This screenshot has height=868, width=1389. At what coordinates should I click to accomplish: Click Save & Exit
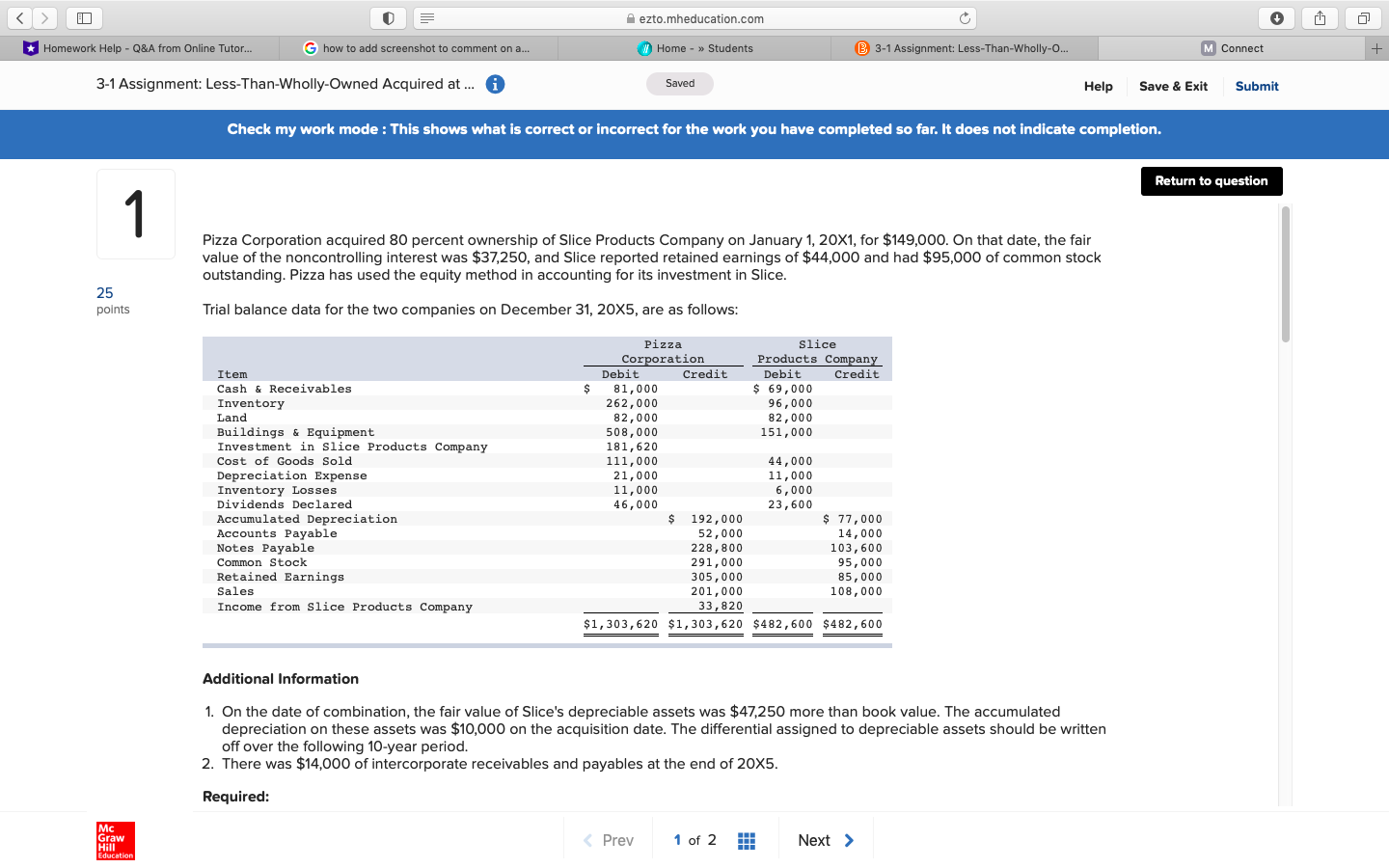tap(1173, 86)
